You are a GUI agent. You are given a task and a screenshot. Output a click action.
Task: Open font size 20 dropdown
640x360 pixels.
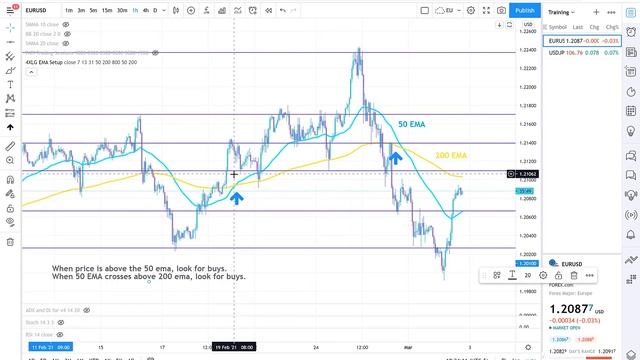[528, 276]
